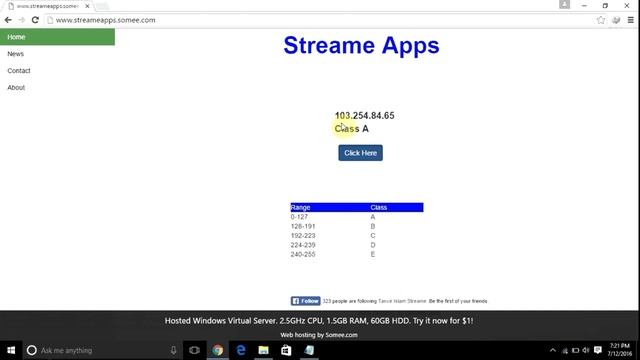Open a new tab next to current tab
The height and width of the screenshot is (360, 640).
(x=102, y=6)
